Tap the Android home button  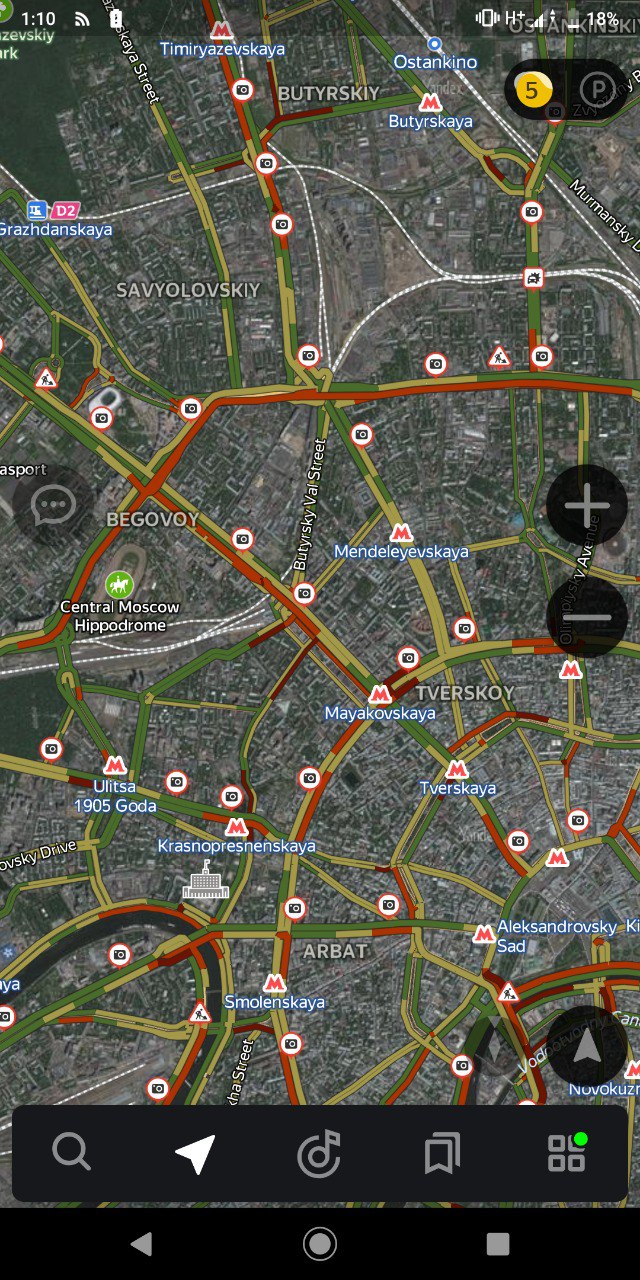click(320, 1244)
